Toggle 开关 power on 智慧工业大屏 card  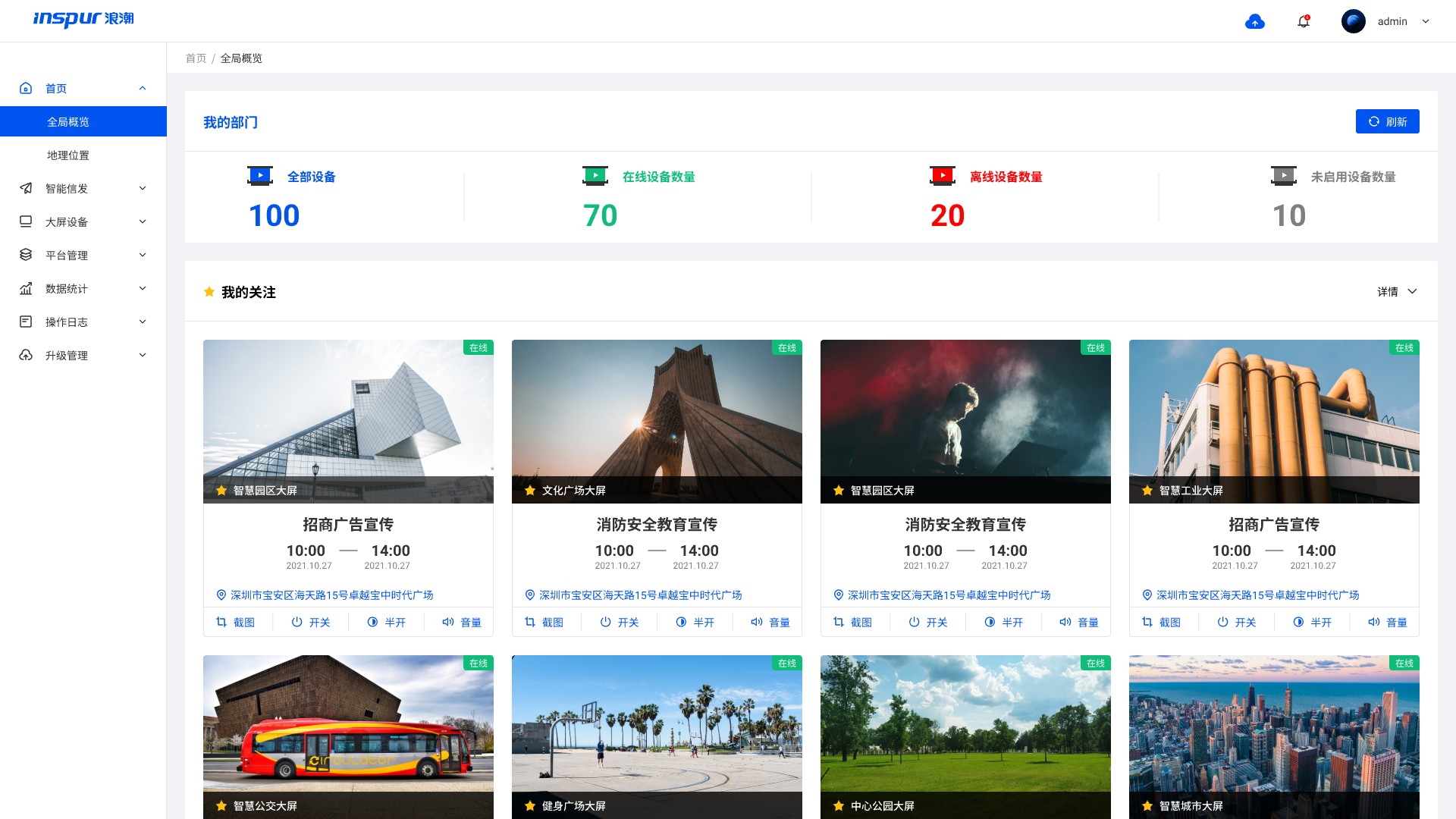(x=1237, y=623)
